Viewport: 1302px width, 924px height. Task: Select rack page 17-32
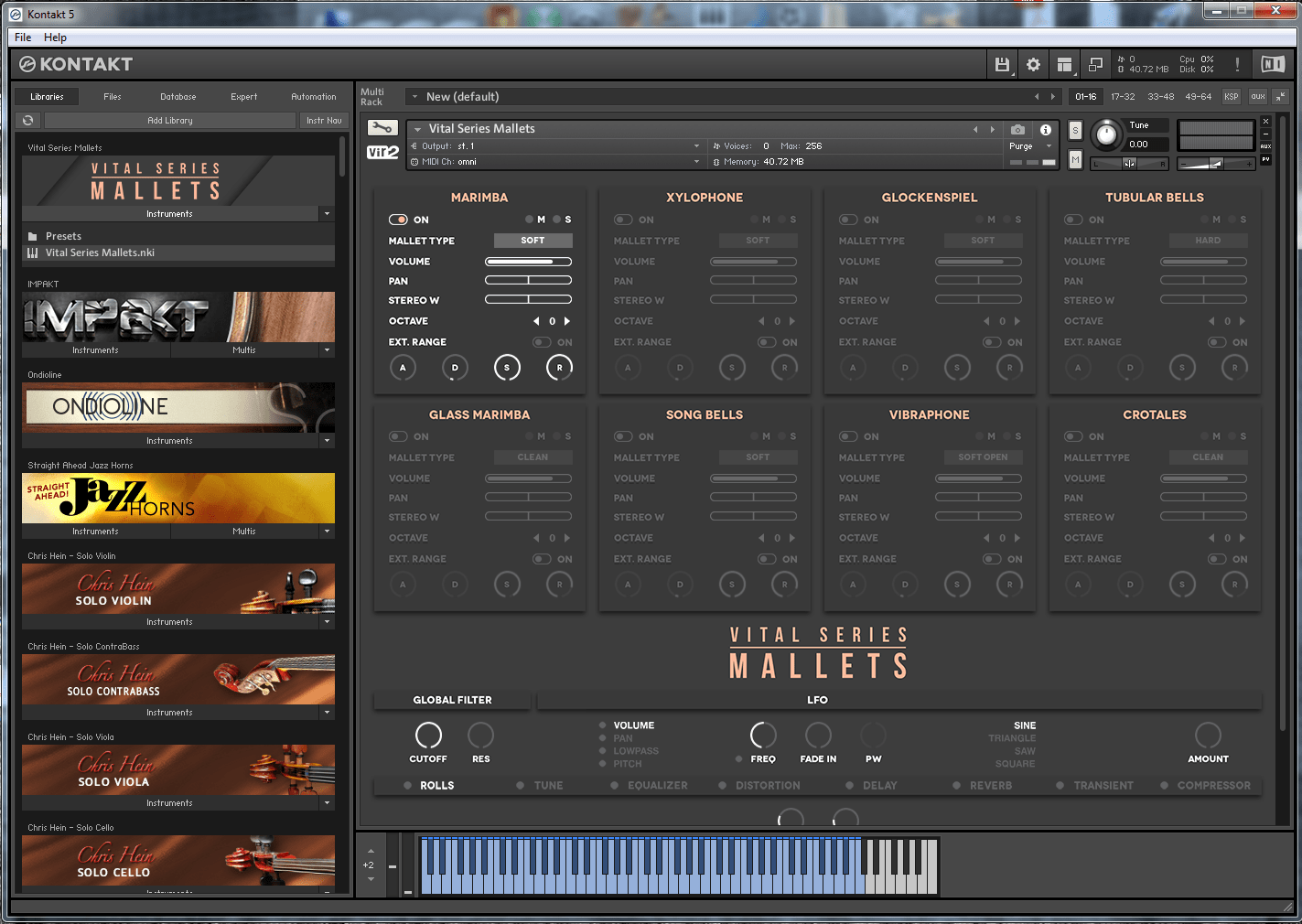click(x=1123, y=96)
